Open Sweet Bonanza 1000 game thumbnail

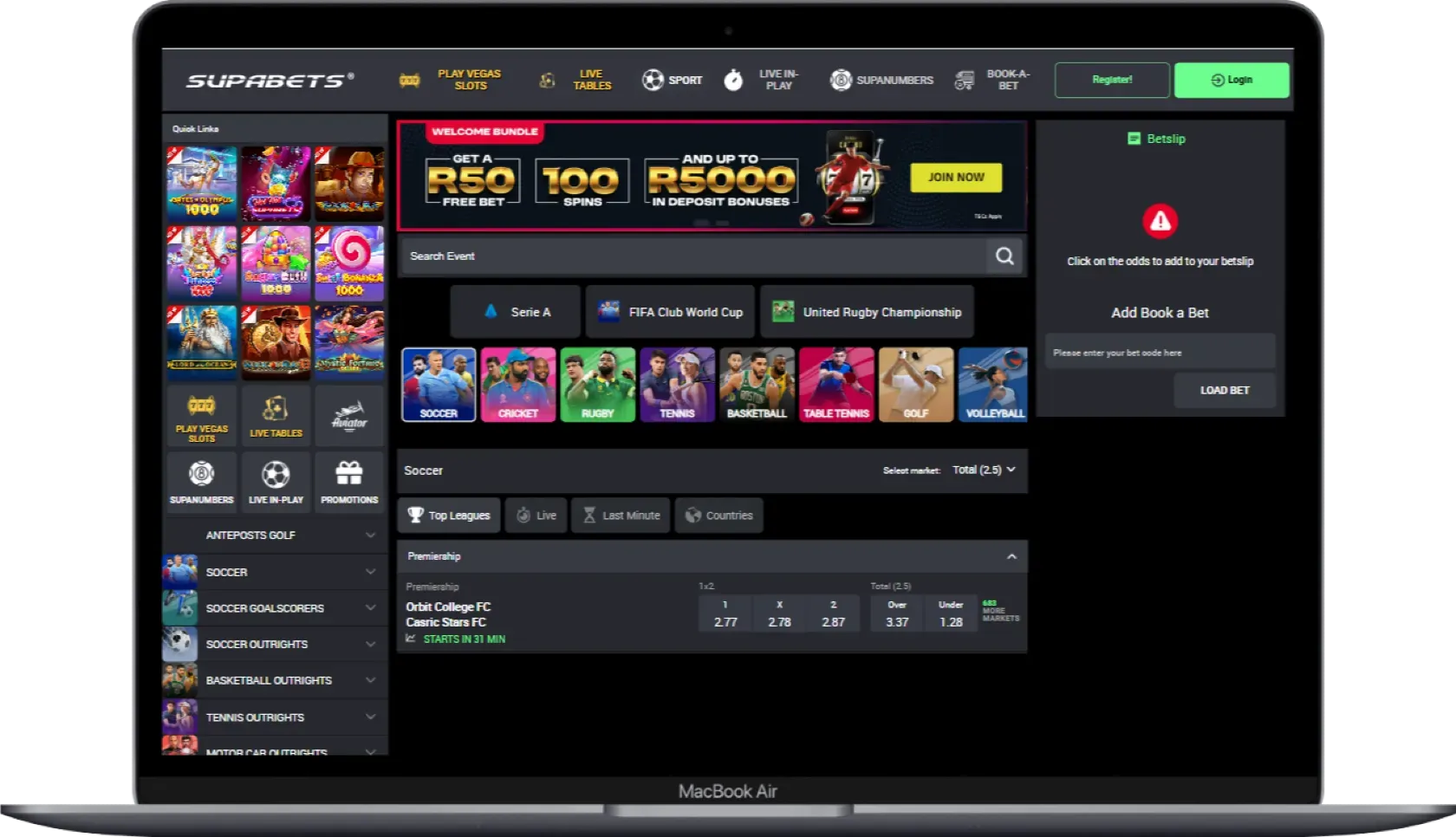pyautogui.click(x=349, y=263)
